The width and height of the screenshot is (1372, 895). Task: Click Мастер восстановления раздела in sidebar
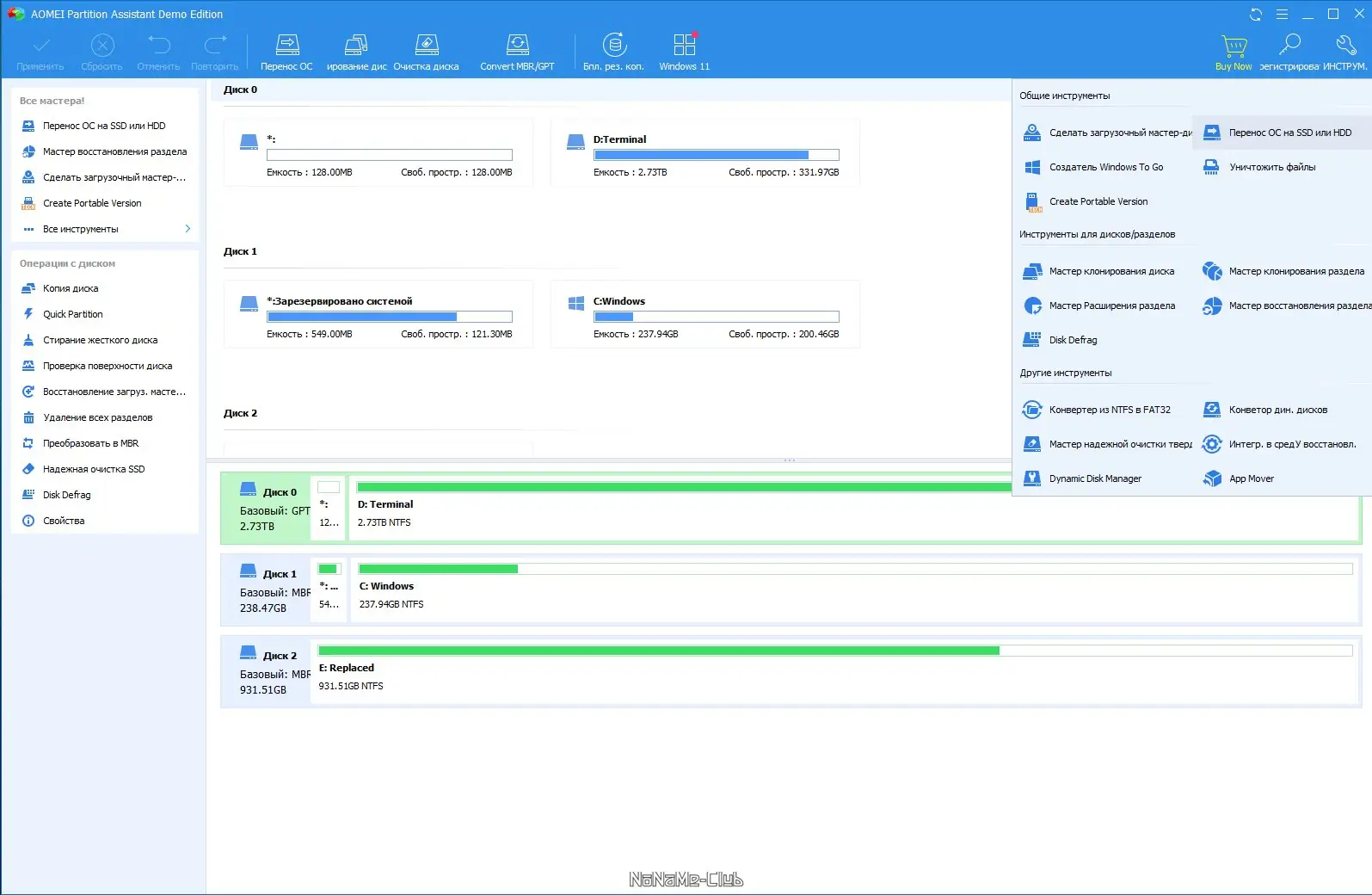[105, 151]
